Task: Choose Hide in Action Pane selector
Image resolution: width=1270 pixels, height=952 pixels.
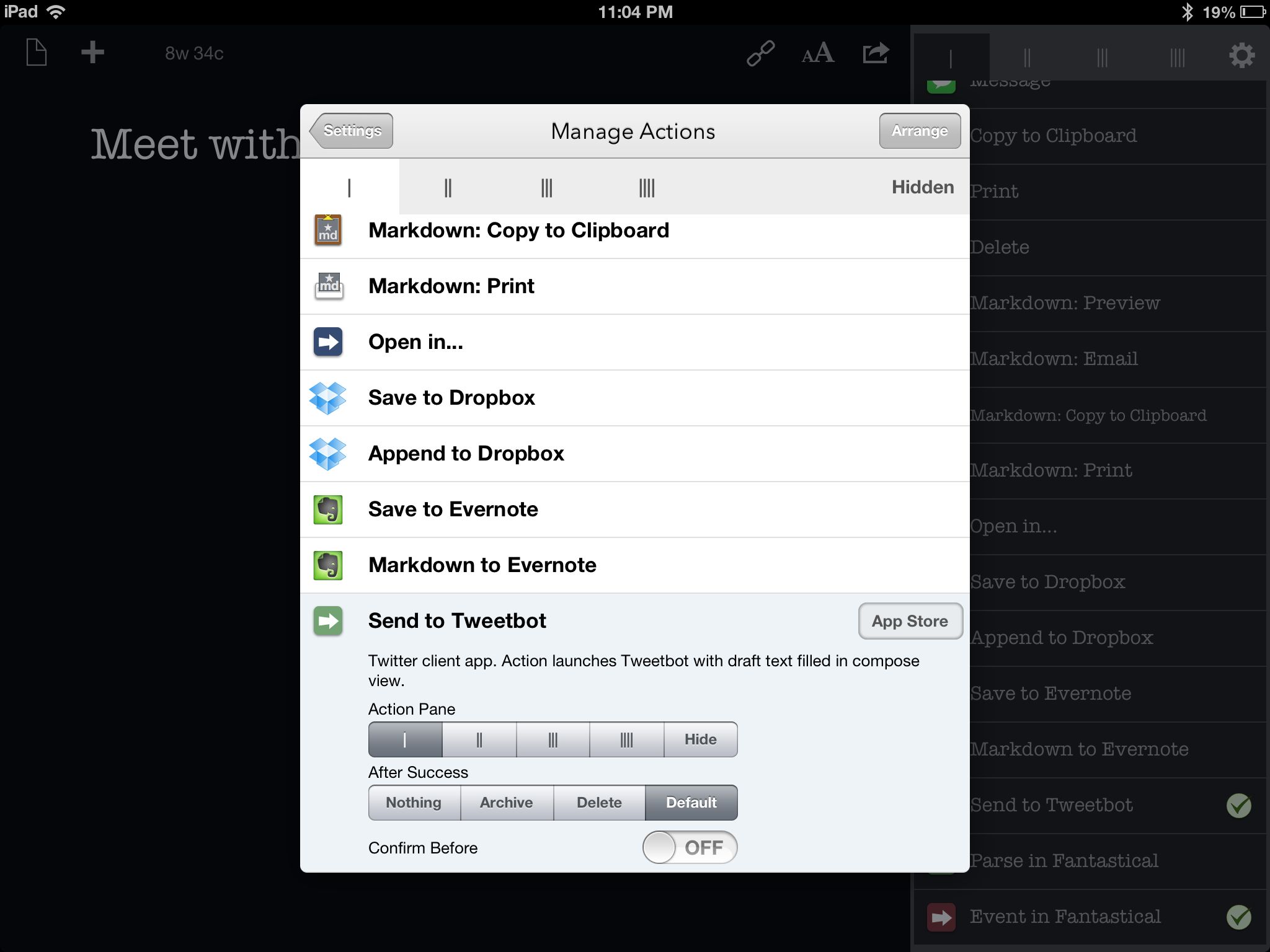Action: point(701,739)
